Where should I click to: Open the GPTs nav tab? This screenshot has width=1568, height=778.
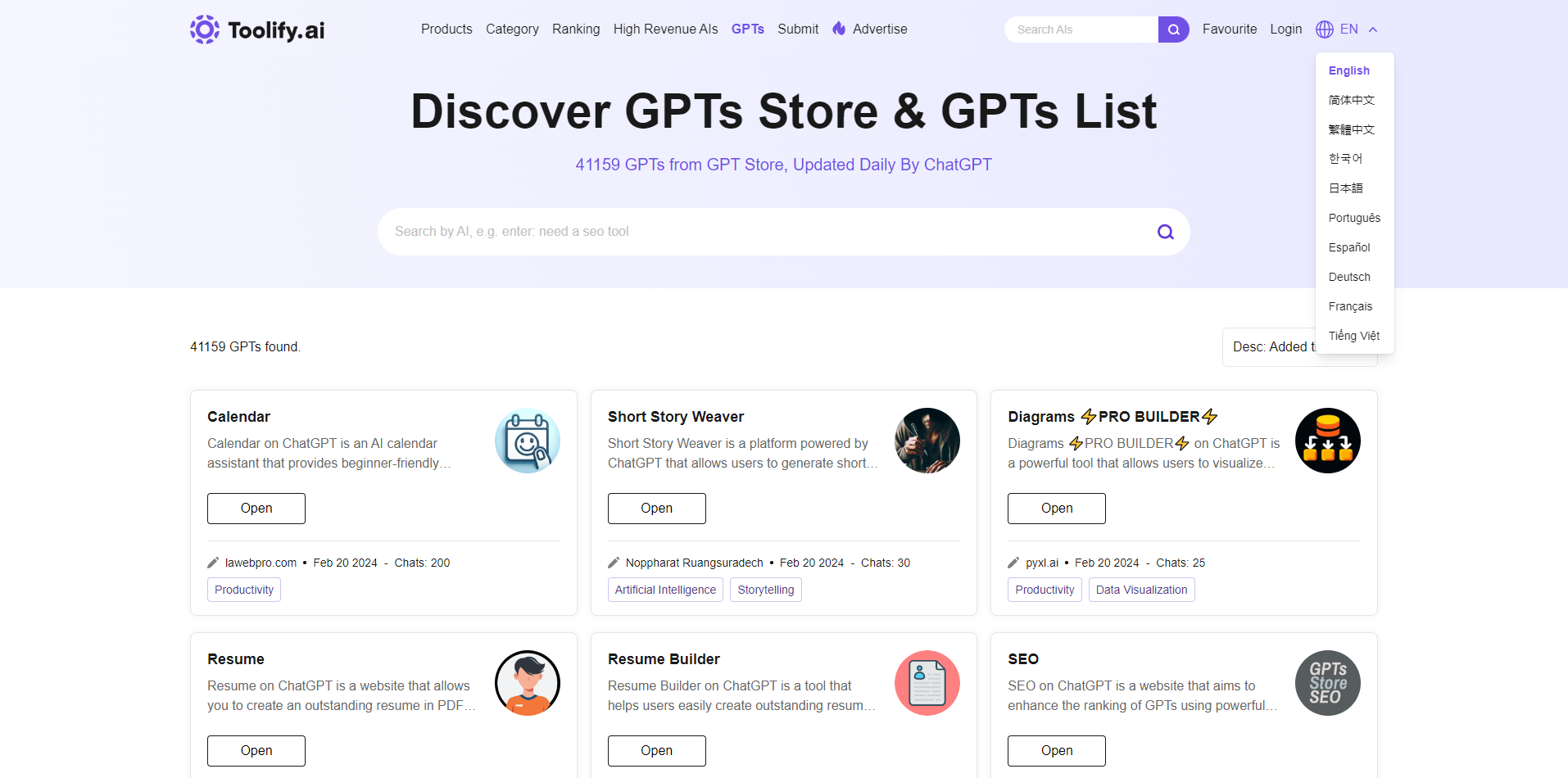click(x=748, y=29)
